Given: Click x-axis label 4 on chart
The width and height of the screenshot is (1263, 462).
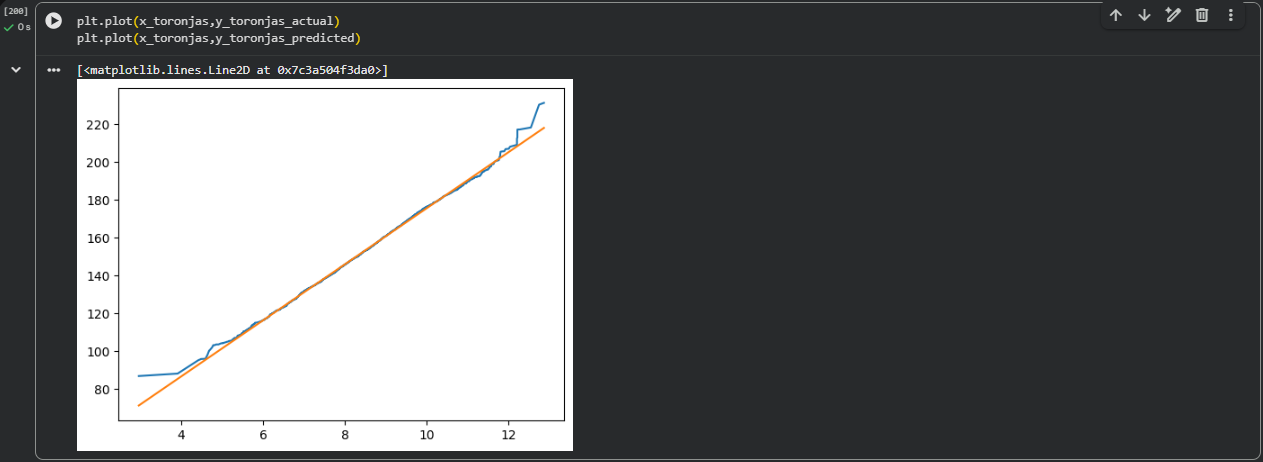Looking at the screenshot, I should 181,435.
